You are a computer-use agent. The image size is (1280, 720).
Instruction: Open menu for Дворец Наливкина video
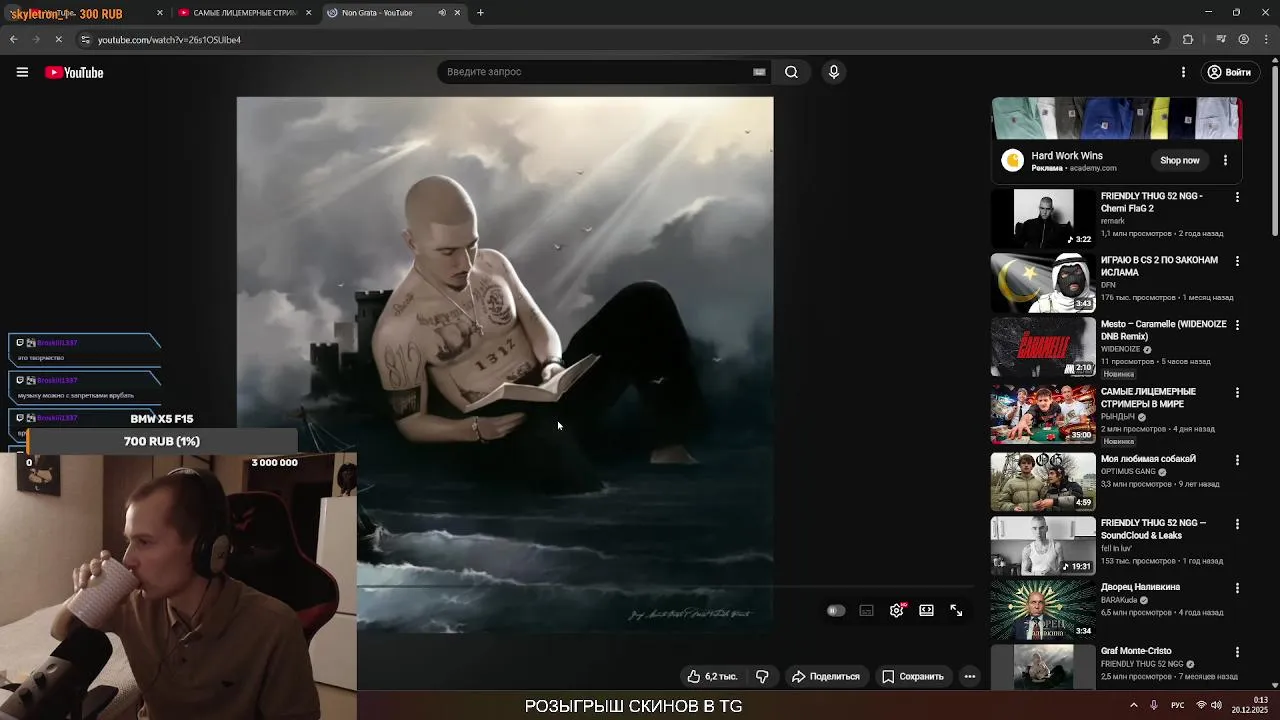click(1237, 588)
